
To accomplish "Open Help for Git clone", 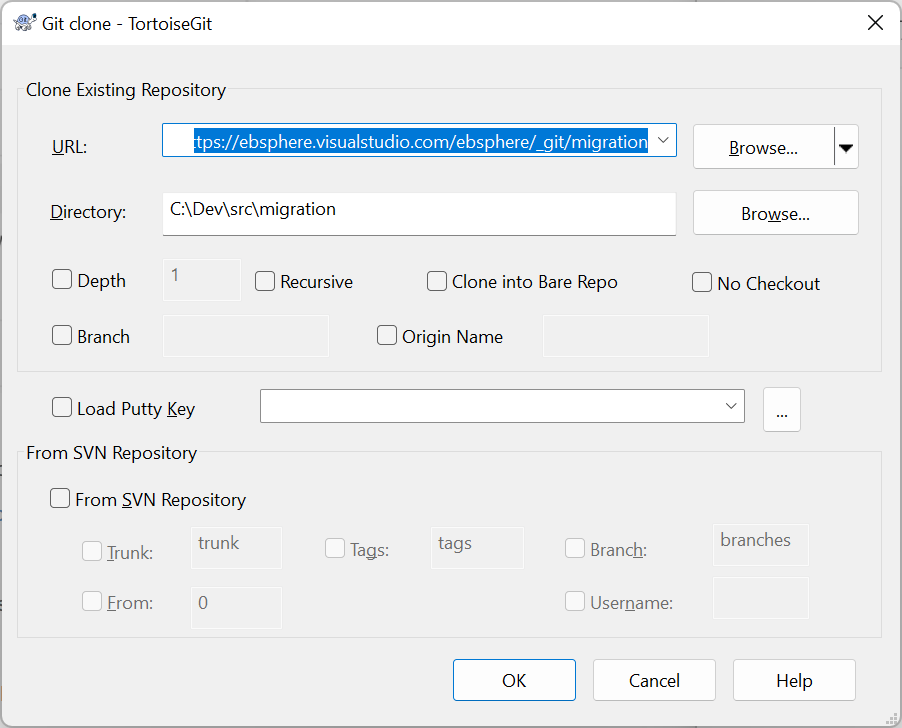I will point(794,680).
